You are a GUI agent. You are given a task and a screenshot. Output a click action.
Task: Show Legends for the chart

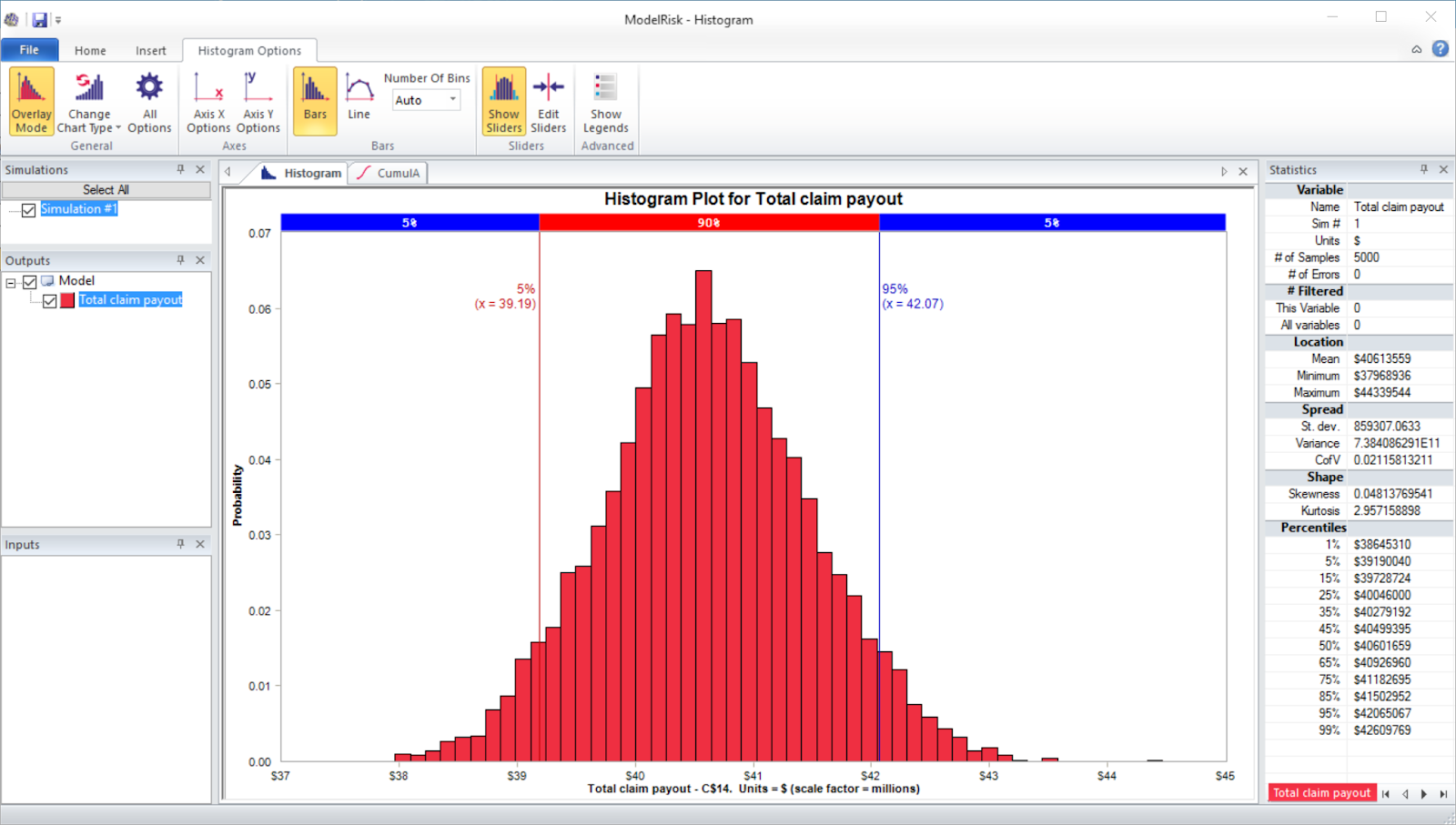[606, 100]
